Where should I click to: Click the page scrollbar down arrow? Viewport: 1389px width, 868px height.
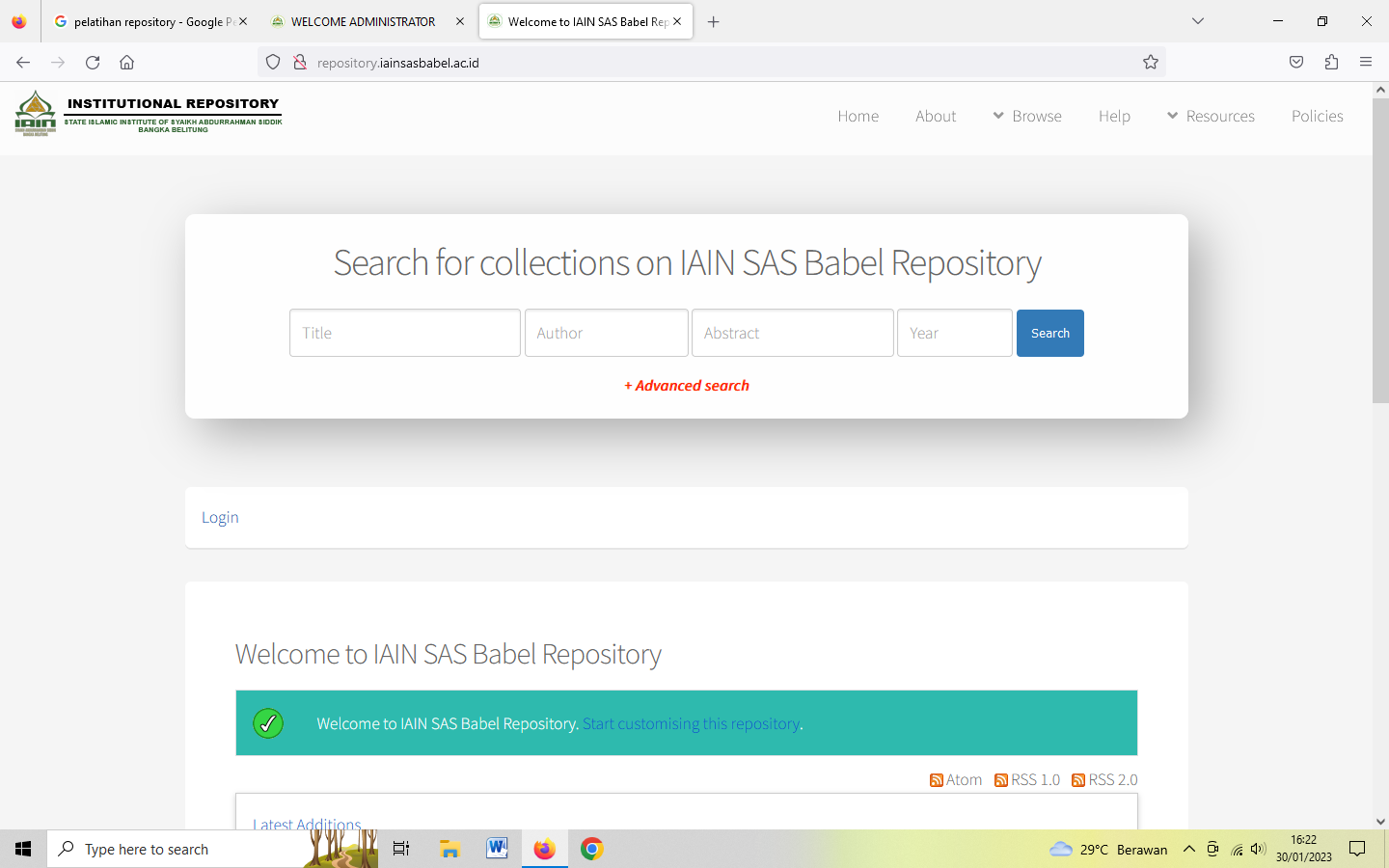1380,822
